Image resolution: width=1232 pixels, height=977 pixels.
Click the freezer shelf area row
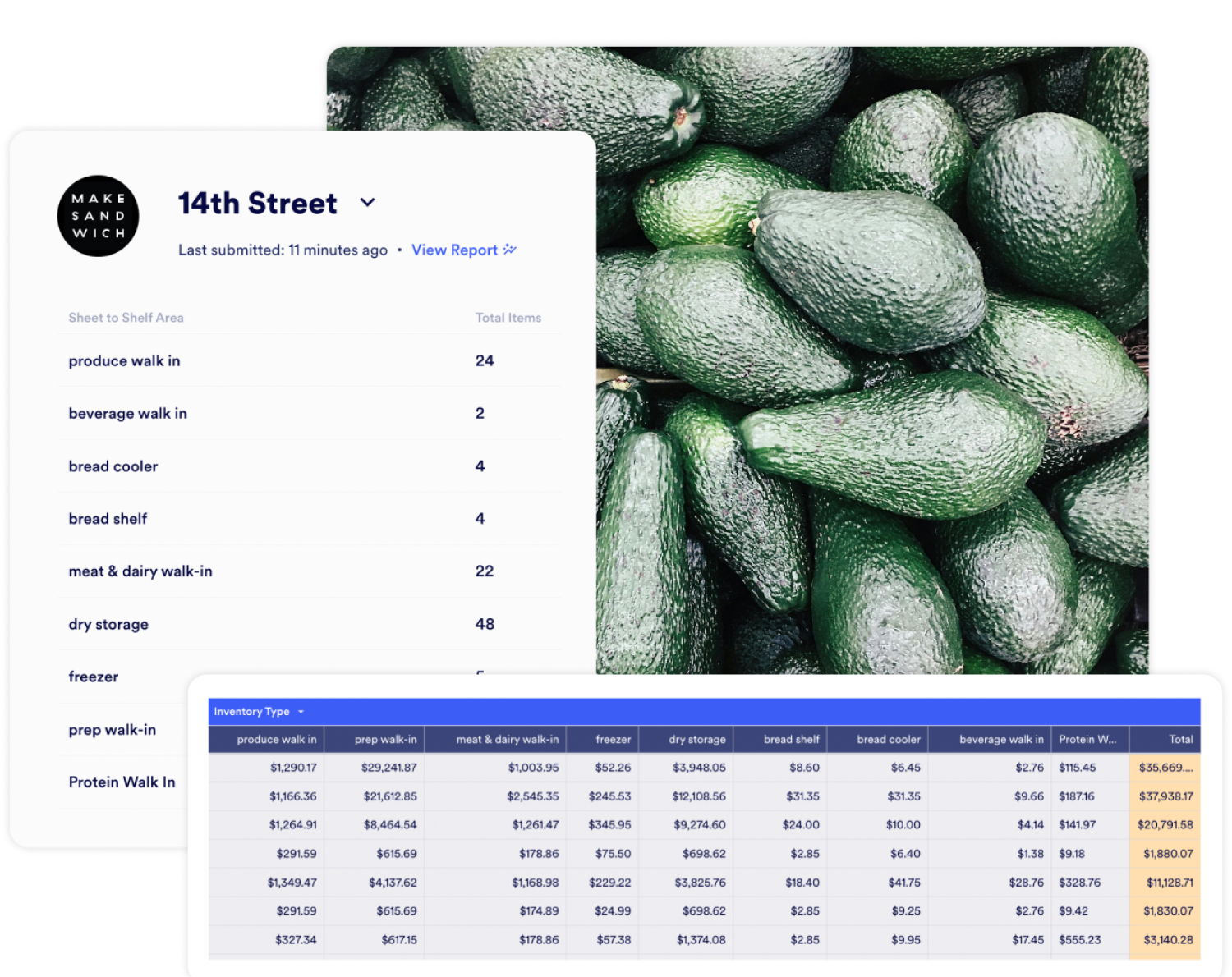94,677
